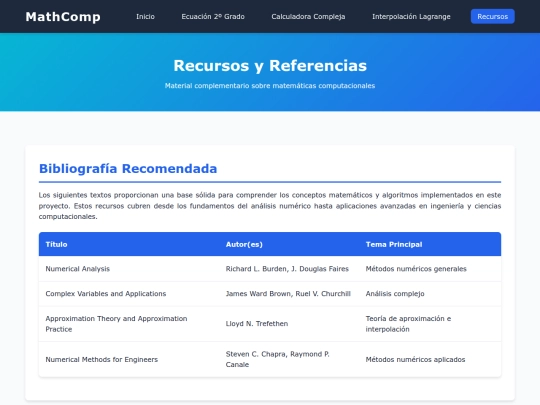The height and width of the screenshot is (405, 540).
Task: Click the Tema Principal column header
Action: coord(430,244)
